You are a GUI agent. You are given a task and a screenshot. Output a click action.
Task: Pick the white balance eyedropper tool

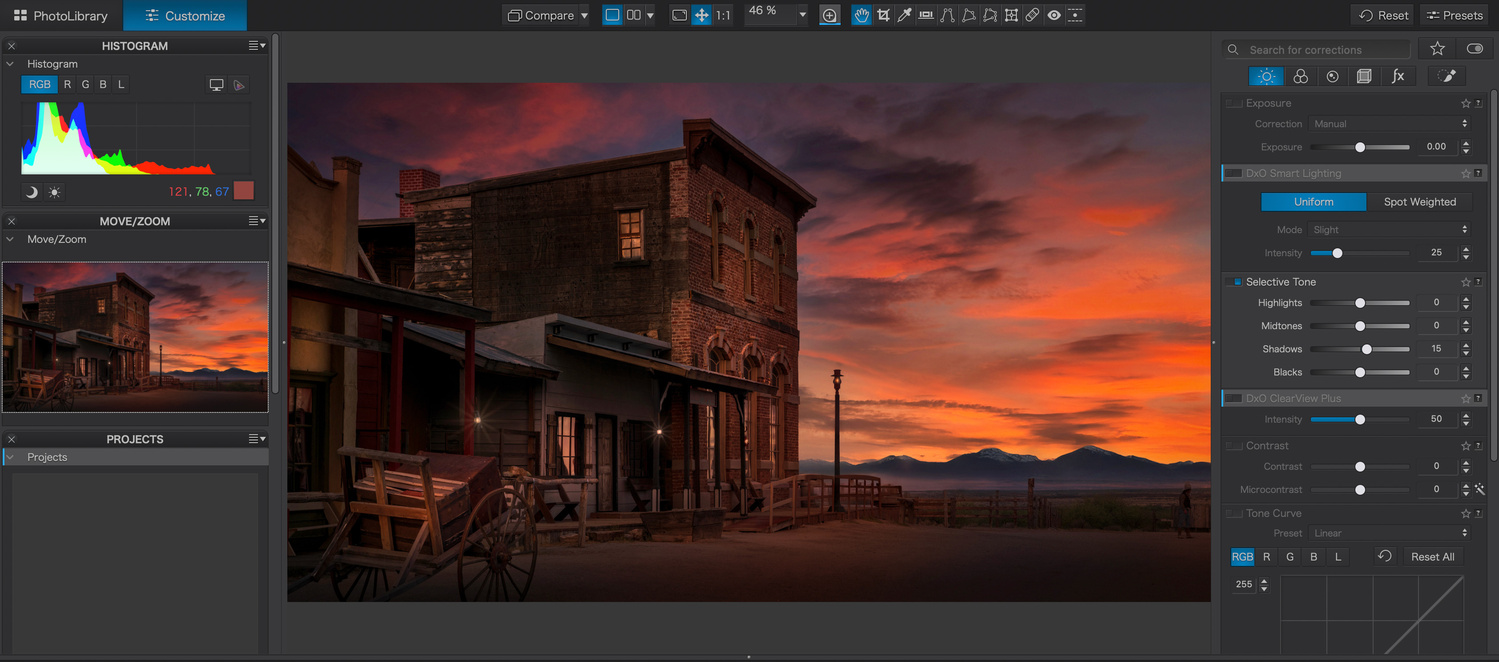tap(904, 15)
